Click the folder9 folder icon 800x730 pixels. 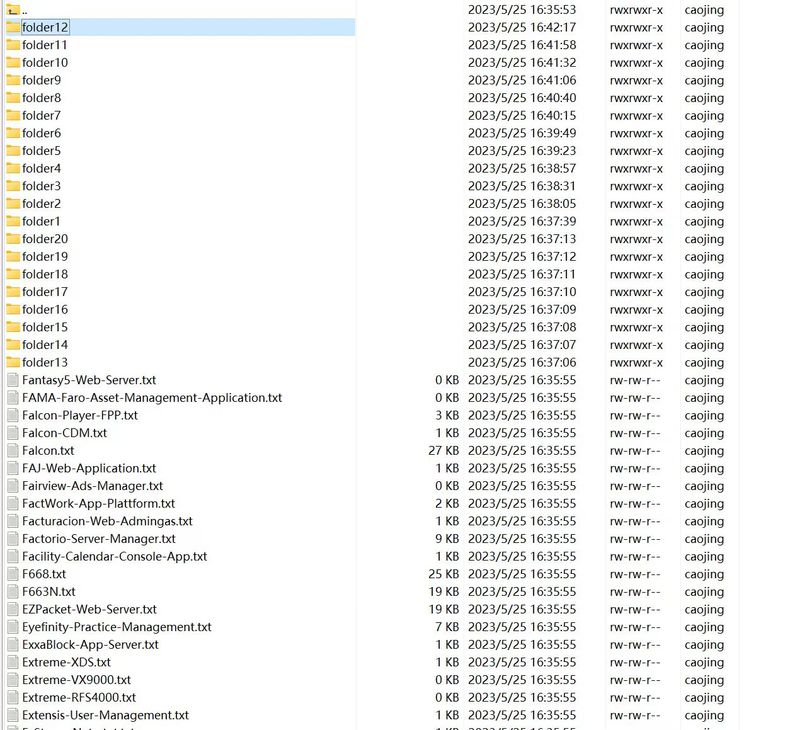[13, 80]
